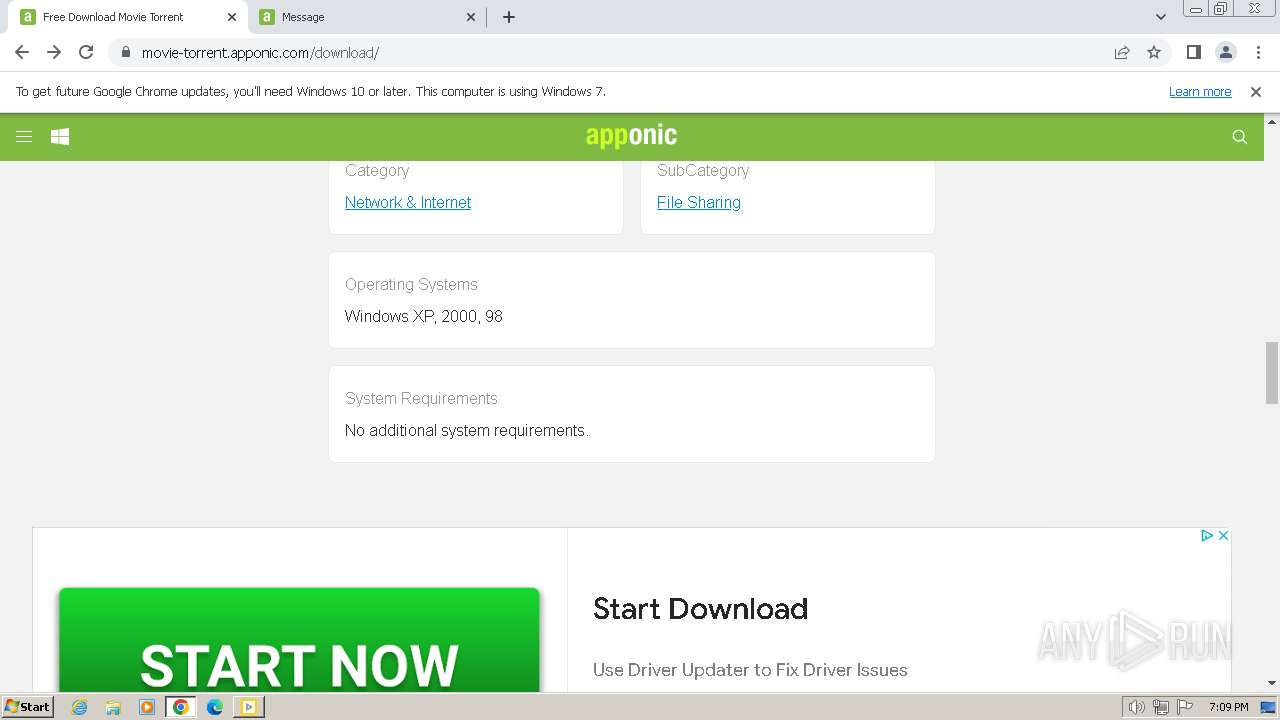Open the File Sharing subcategory
The image size is (1280, 720).
(699, 202)
